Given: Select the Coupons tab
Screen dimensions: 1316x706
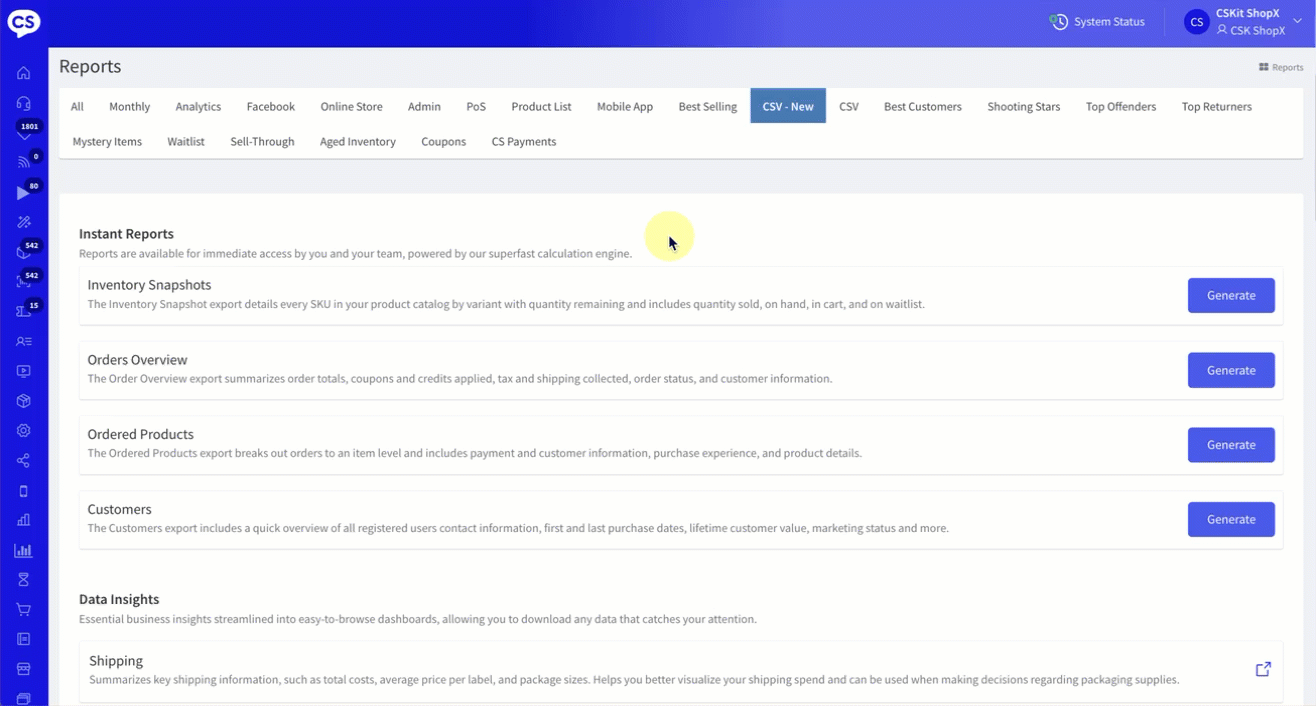Looking at the screenshot, I should click(444, 142).
